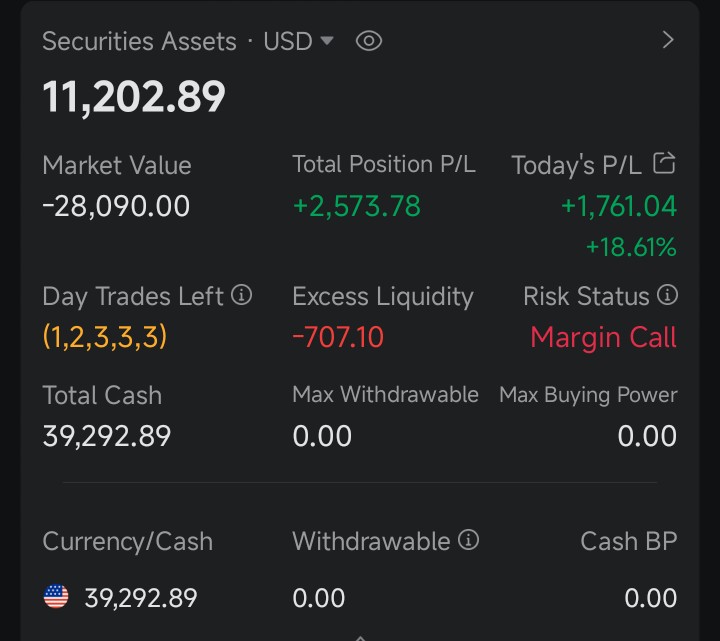Tap the +1,761.04 Today's P/L value
This screenshot has height=641, width=720.
[618, 206]
